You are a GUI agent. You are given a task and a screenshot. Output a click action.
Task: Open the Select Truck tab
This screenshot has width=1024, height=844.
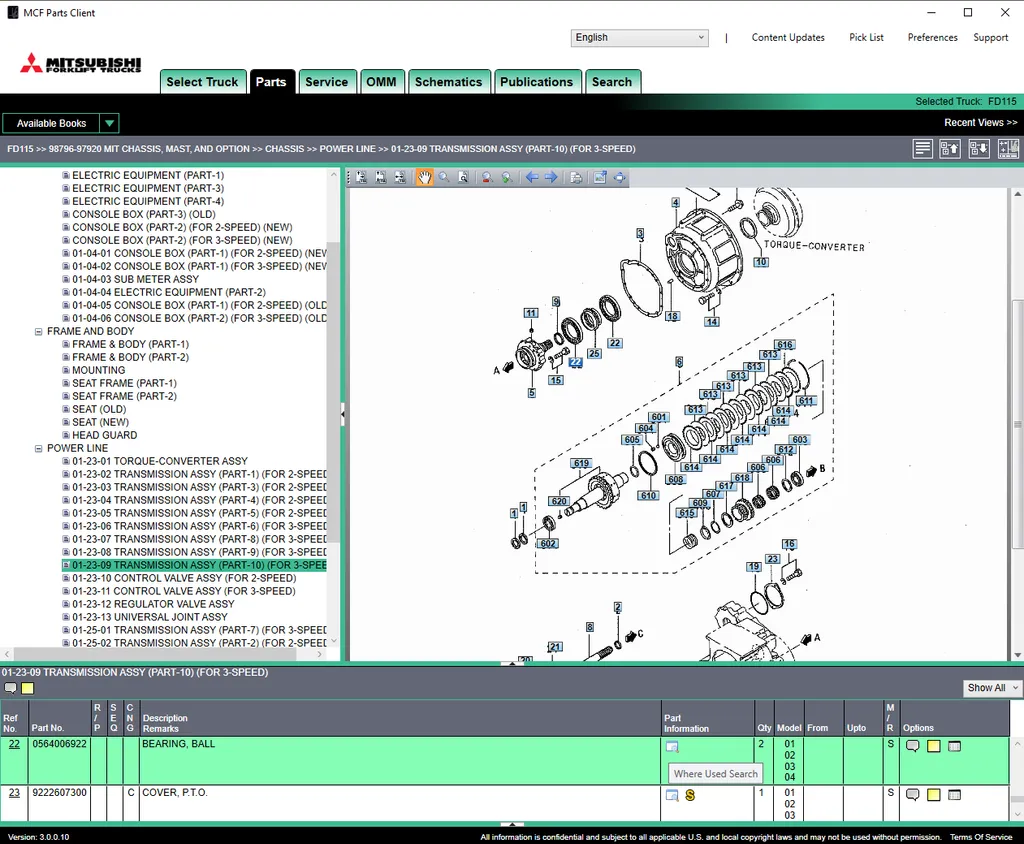(x=202, y=82)
